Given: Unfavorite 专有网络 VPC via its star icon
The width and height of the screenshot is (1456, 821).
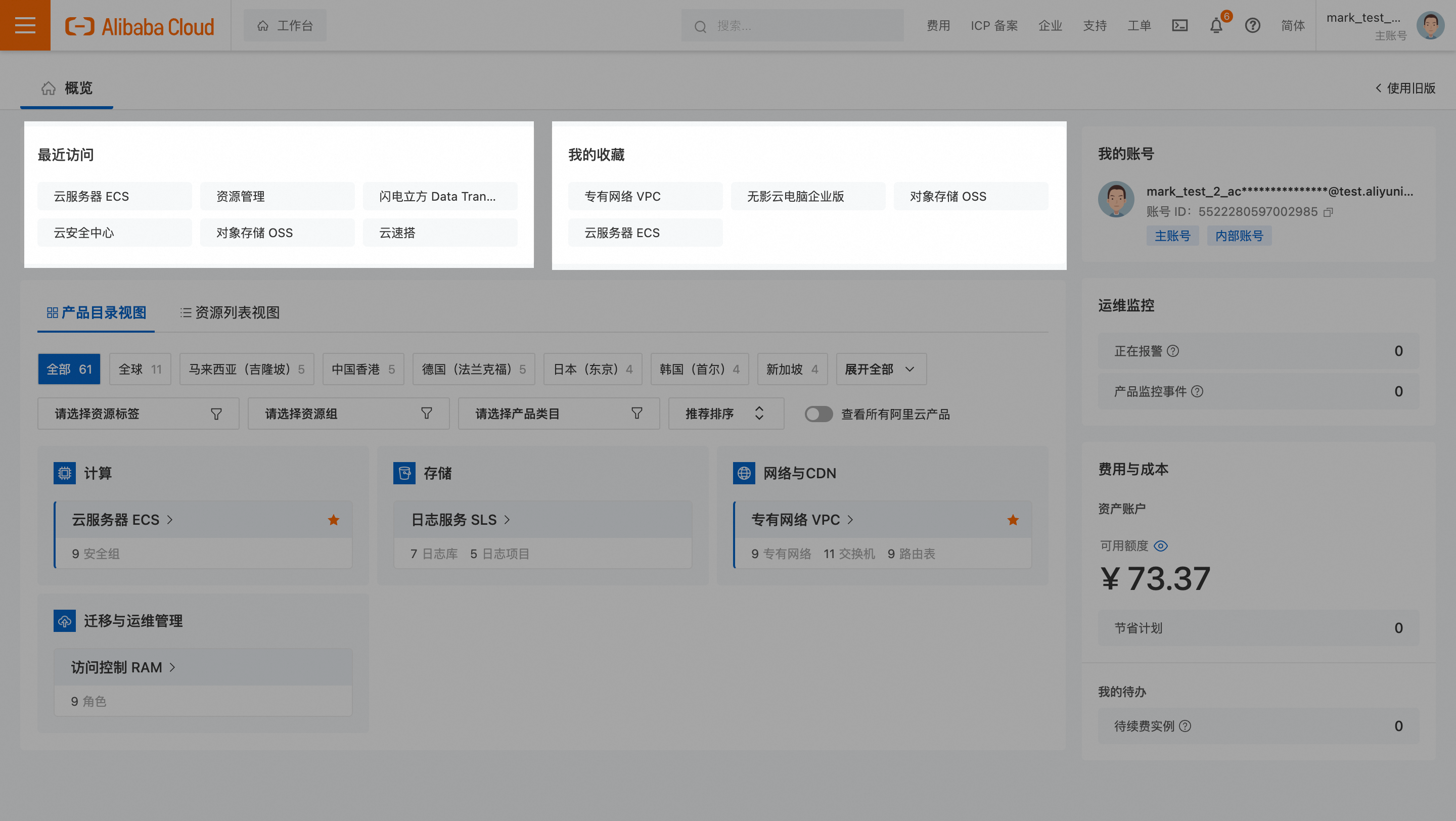Looking at the screenshot, I should tap(1013, 520).
